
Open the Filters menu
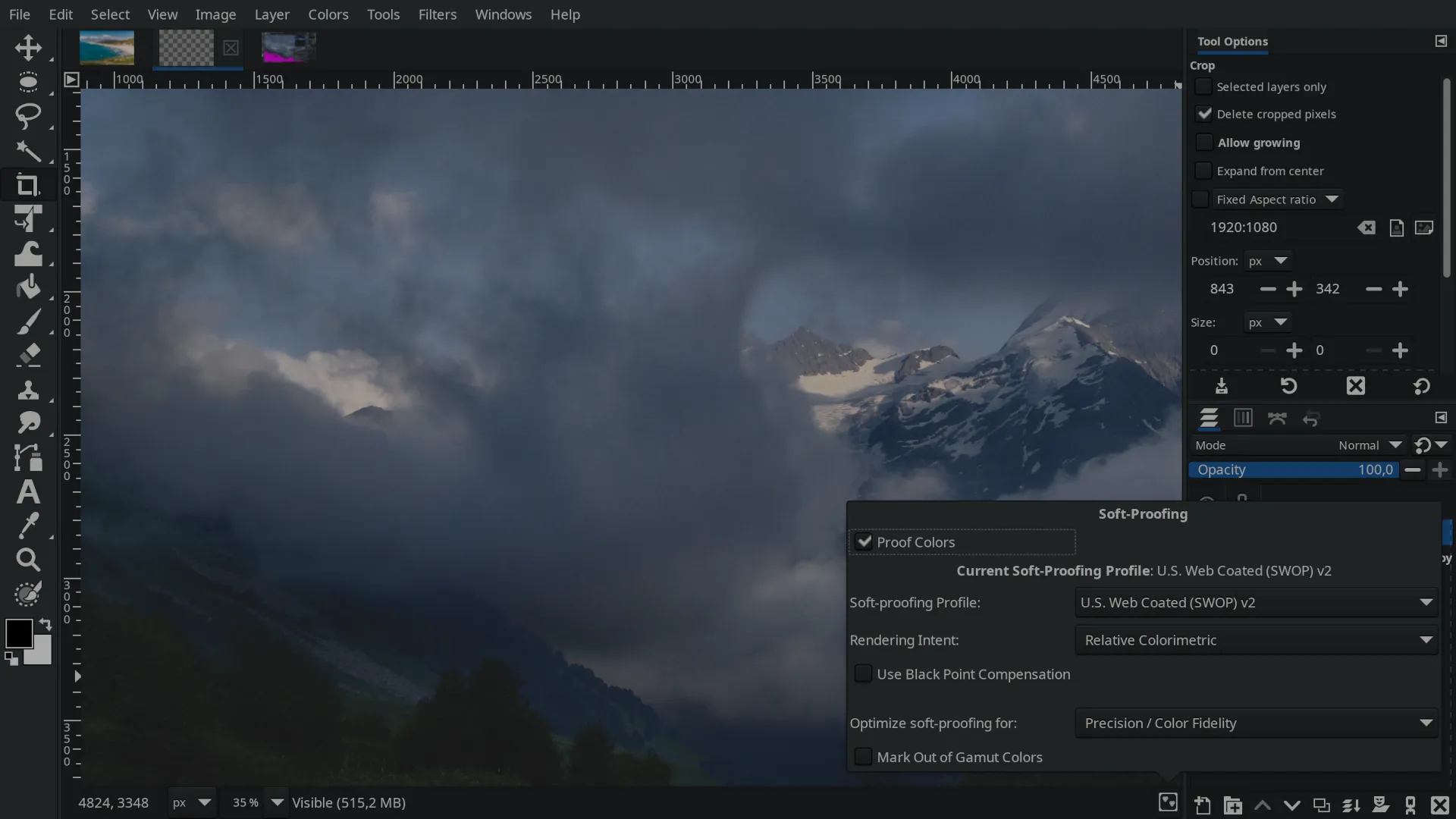[437, 14]
